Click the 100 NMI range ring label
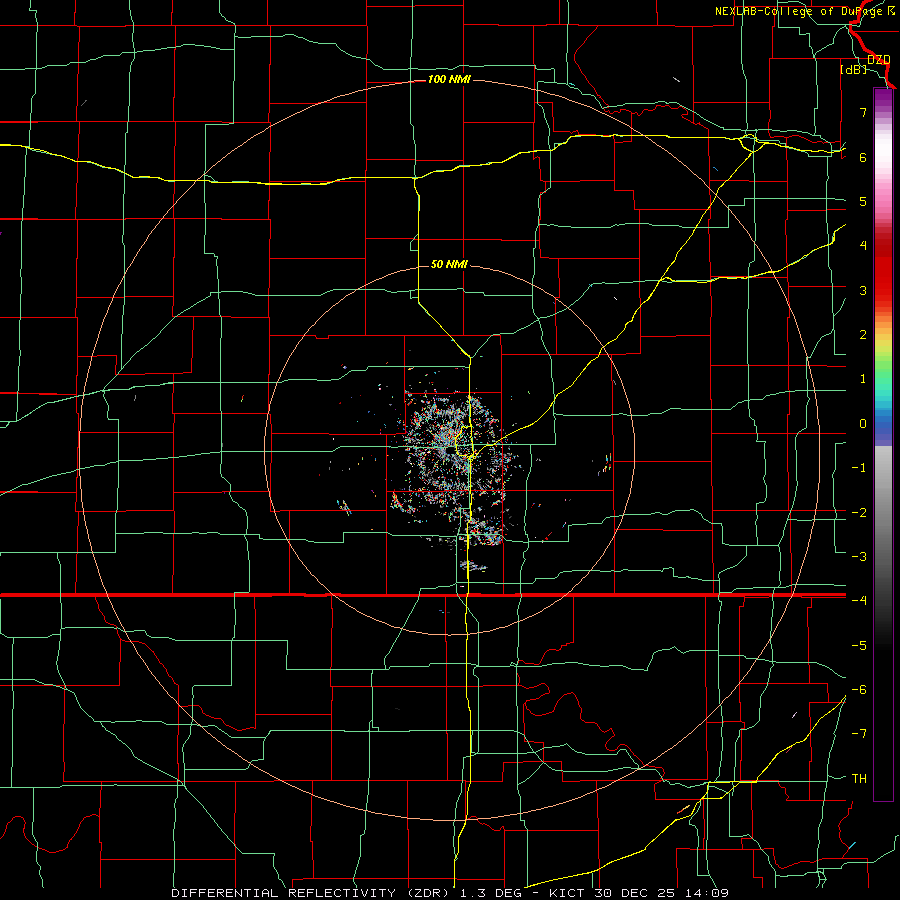 coord(449,79)
